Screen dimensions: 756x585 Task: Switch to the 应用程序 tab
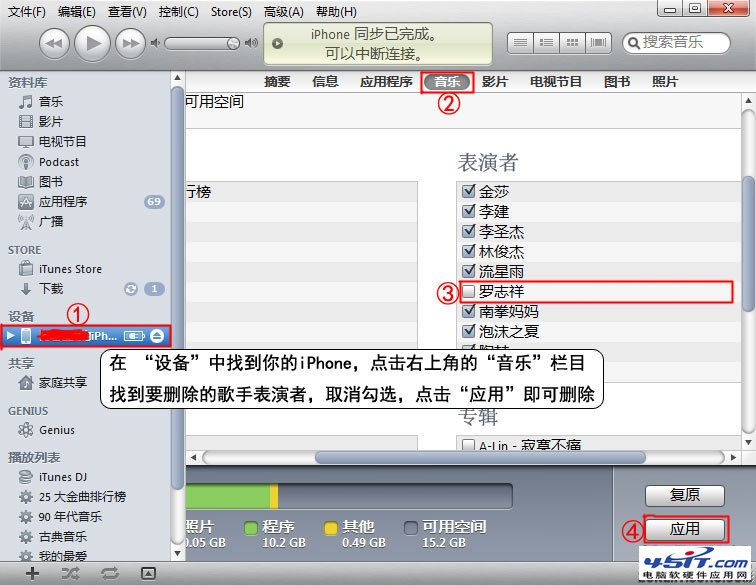(386, 82)
